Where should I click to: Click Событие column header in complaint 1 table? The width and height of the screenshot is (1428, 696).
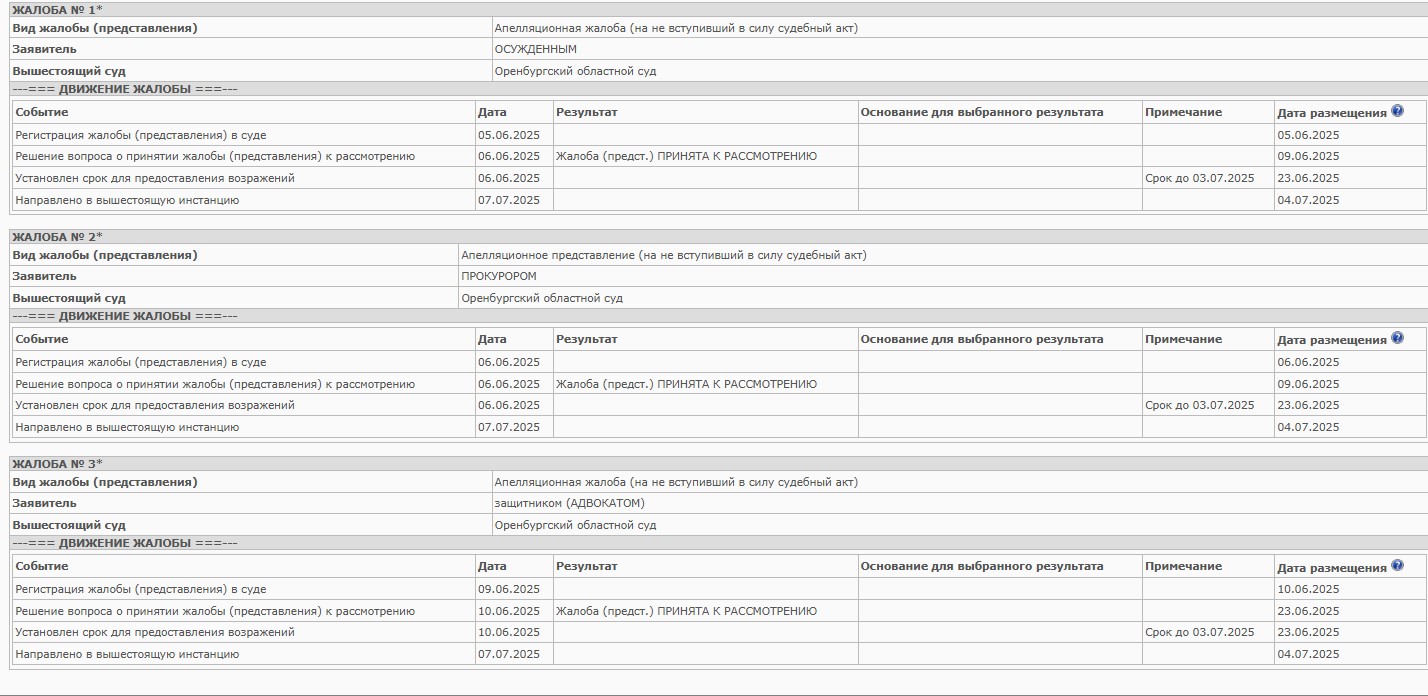[x=42, y=112]
